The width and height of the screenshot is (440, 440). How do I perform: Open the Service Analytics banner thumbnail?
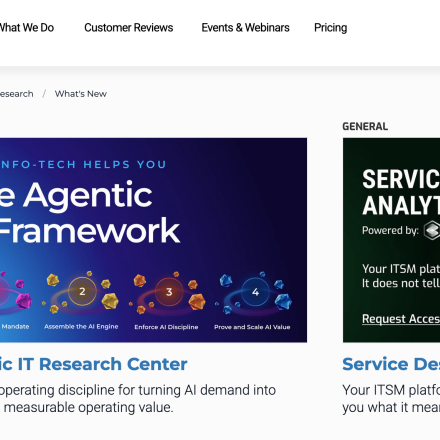[391, 240]
